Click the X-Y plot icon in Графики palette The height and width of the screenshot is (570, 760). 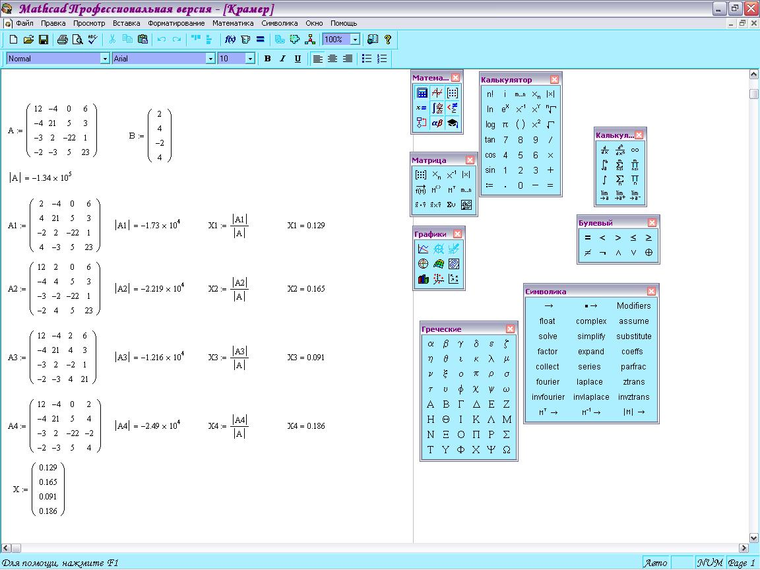(x=422, y=249)
